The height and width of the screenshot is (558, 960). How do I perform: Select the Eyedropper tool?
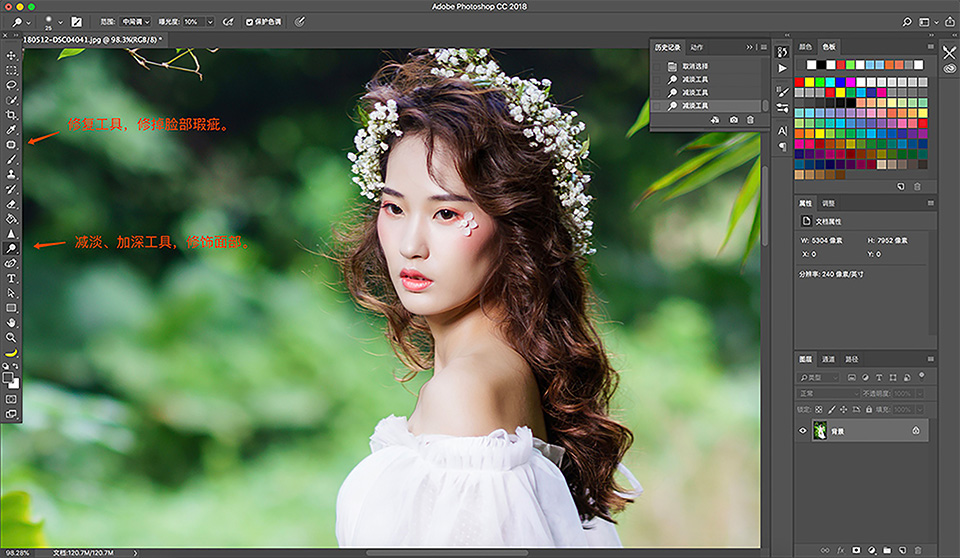11,130
